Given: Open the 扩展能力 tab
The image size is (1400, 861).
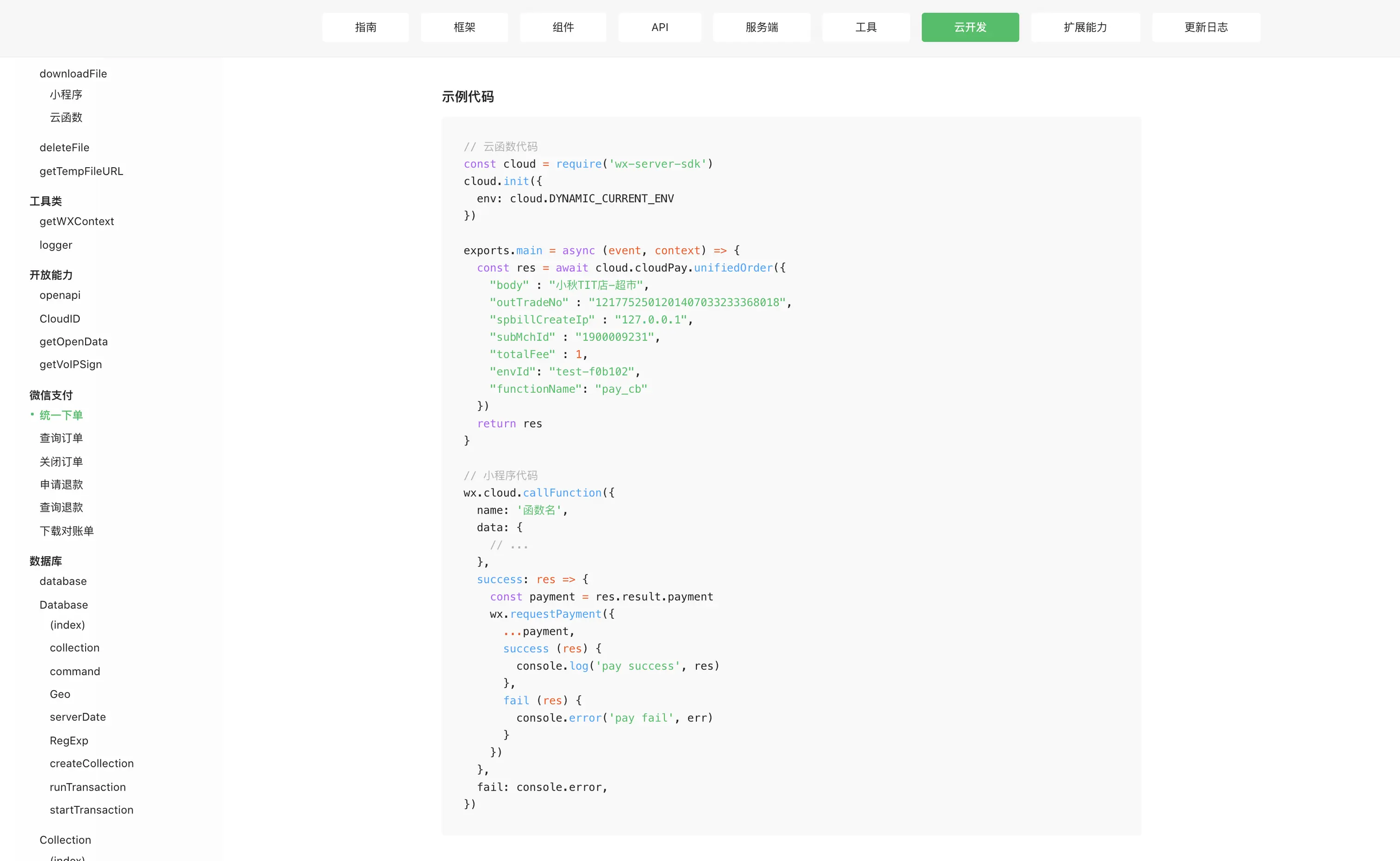Looking at the screenshot, I should tap(1085, 27).
